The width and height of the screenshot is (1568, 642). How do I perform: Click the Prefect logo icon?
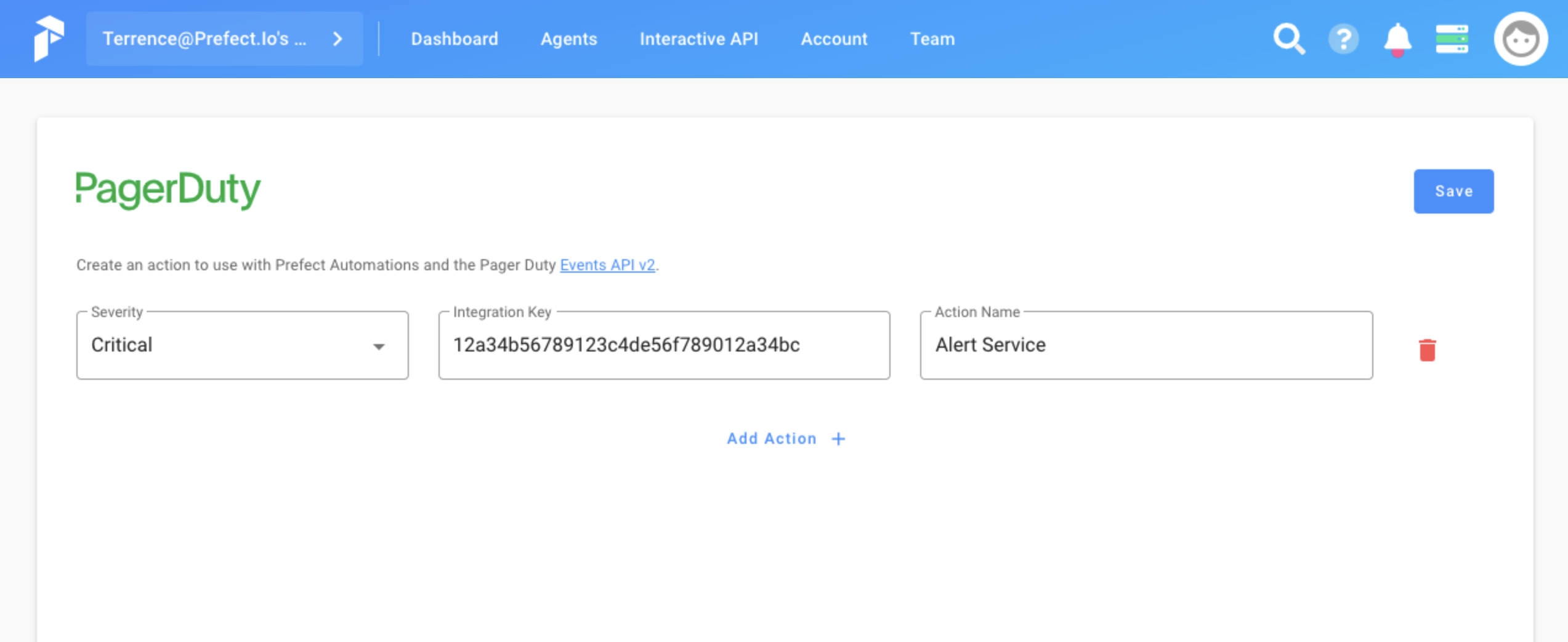pyautogui.click(x=49, y=38)
